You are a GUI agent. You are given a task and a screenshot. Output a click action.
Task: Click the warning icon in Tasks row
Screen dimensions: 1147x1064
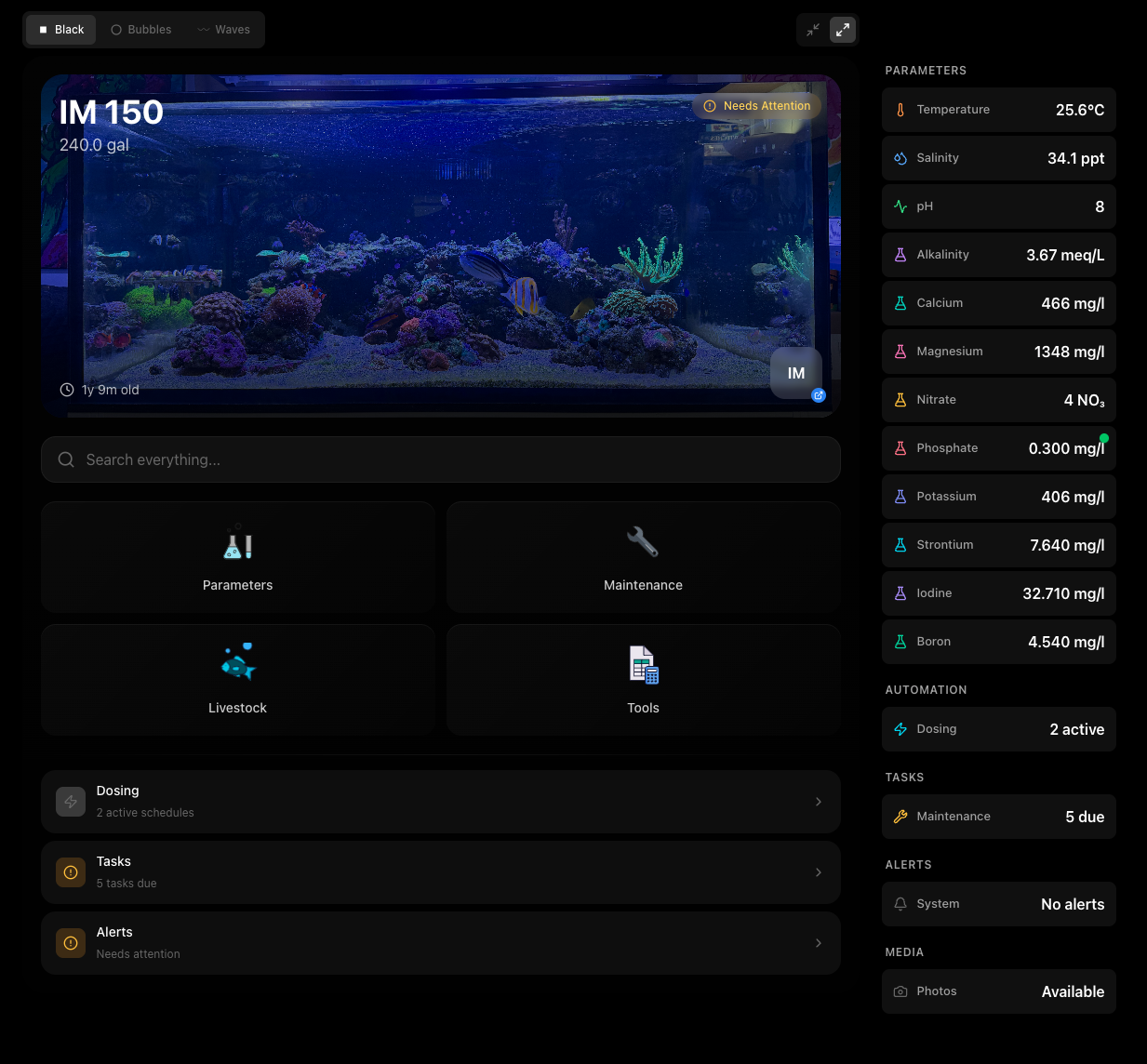[71, 872]
